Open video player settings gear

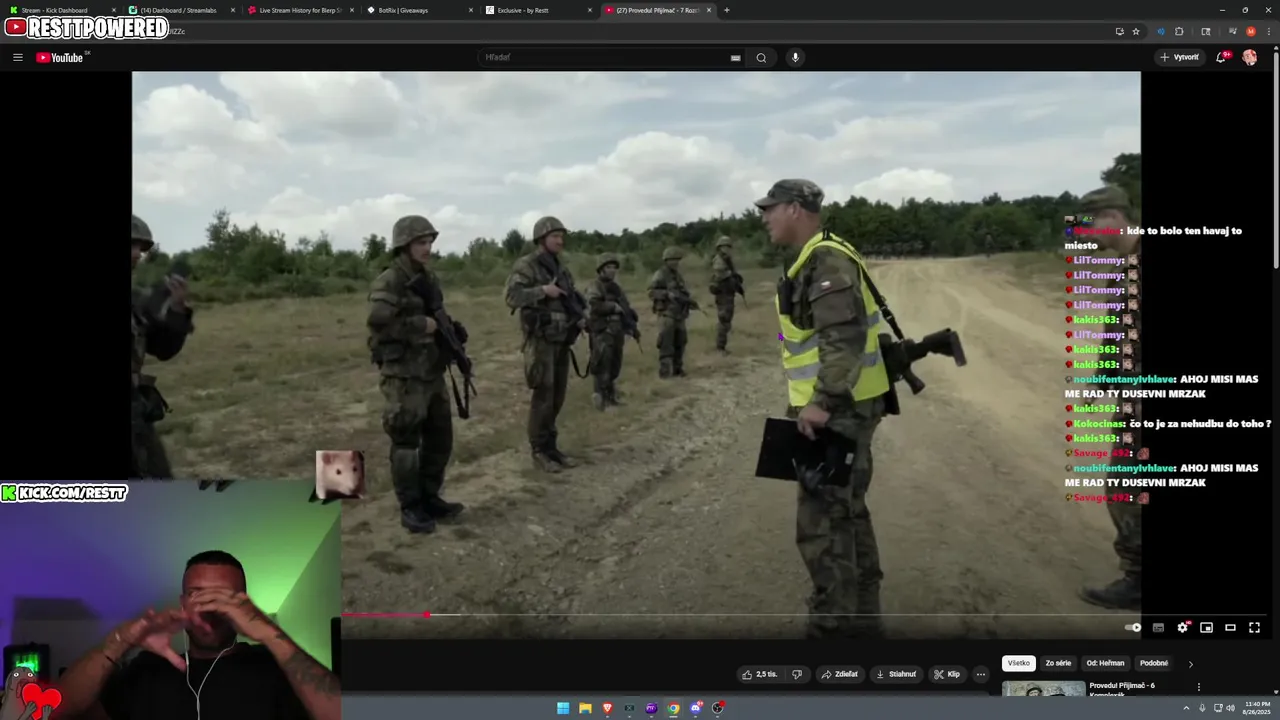point(1182,627)
